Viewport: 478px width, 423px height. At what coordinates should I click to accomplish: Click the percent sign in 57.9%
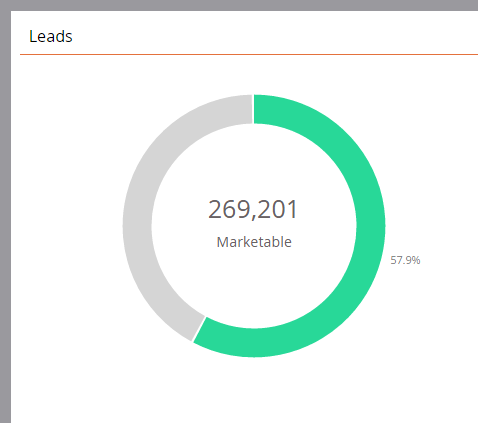tap(416, 260)
